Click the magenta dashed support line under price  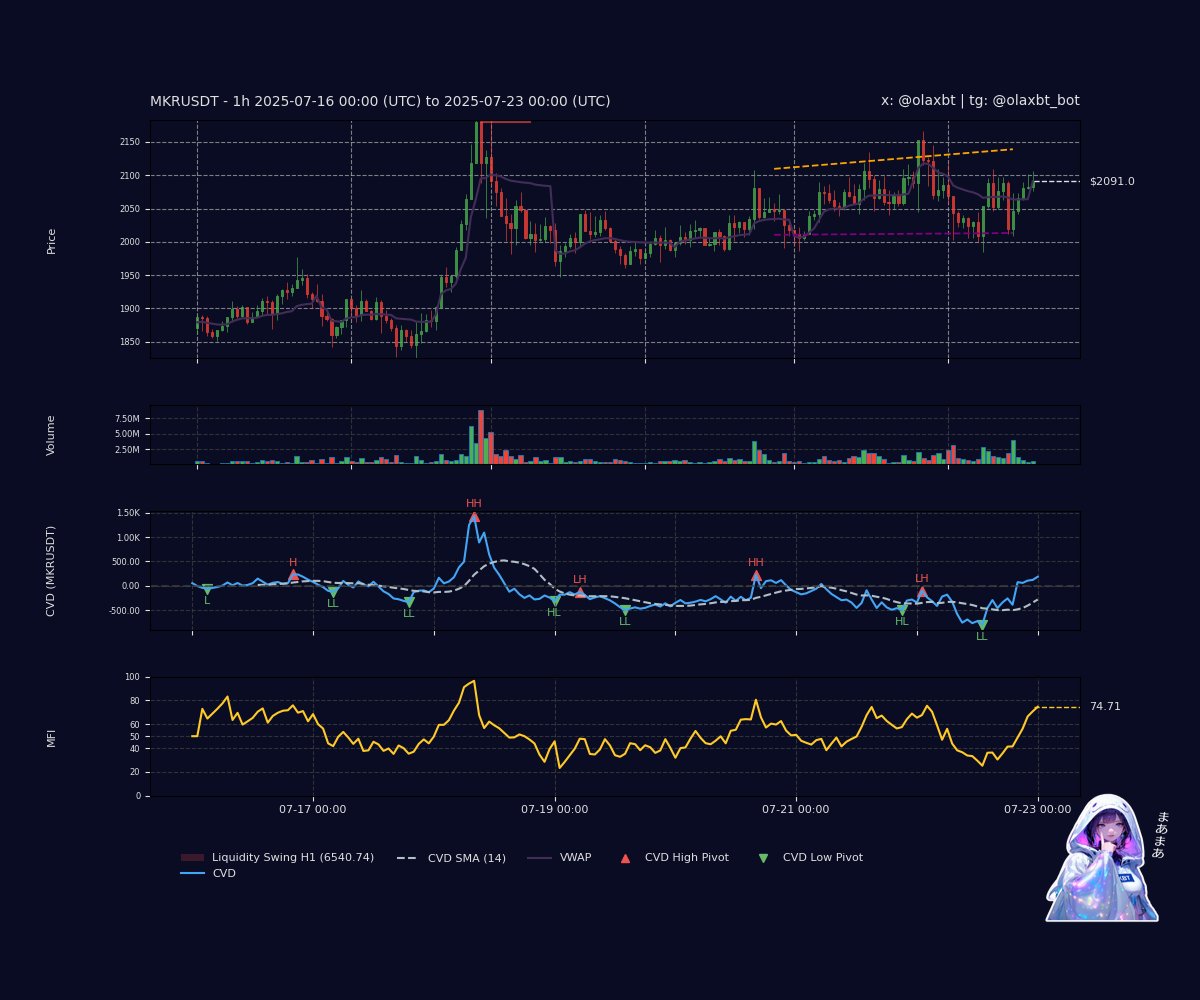click(894, 234)
